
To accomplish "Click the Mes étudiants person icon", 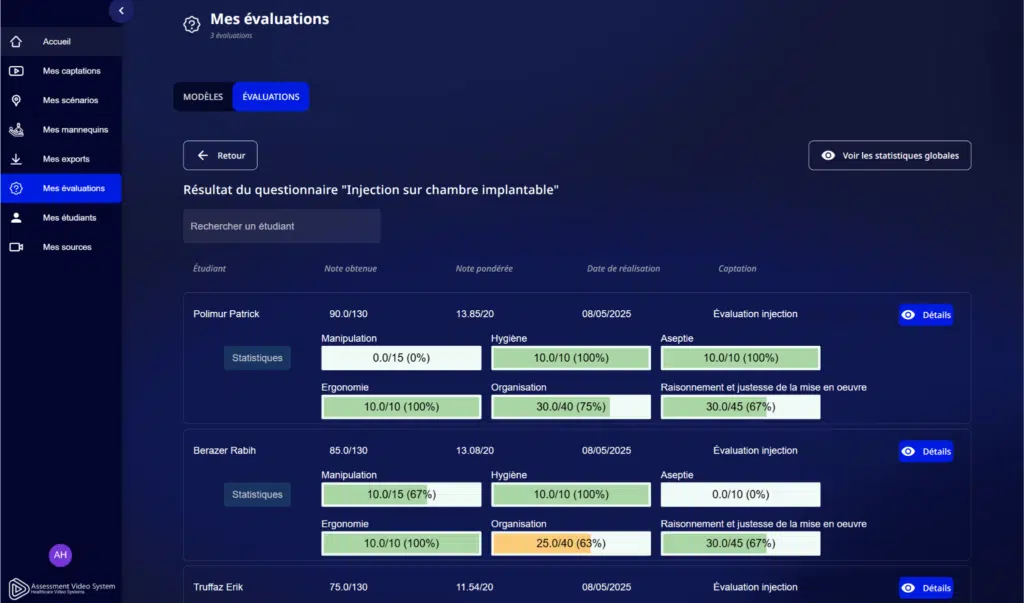I will 16,218.
